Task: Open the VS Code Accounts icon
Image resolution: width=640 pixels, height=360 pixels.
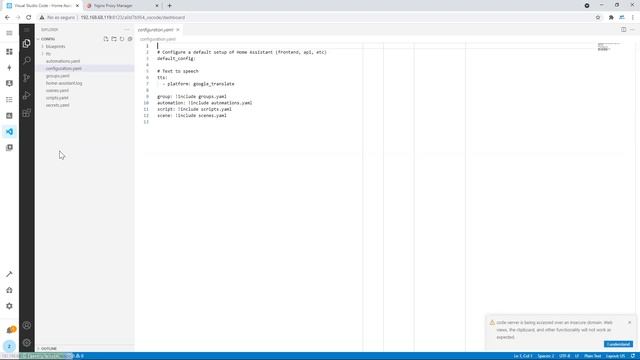Action: coord(27,325)
